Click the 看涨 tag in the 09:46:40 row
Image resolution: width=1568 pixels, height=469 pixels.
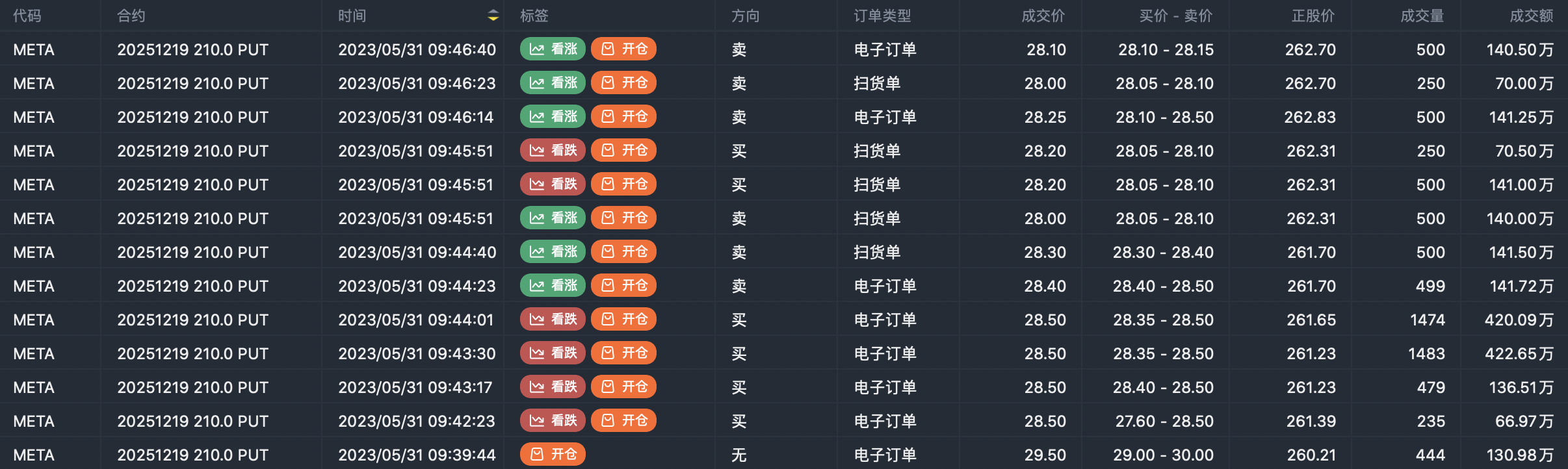tap(553, 49)
